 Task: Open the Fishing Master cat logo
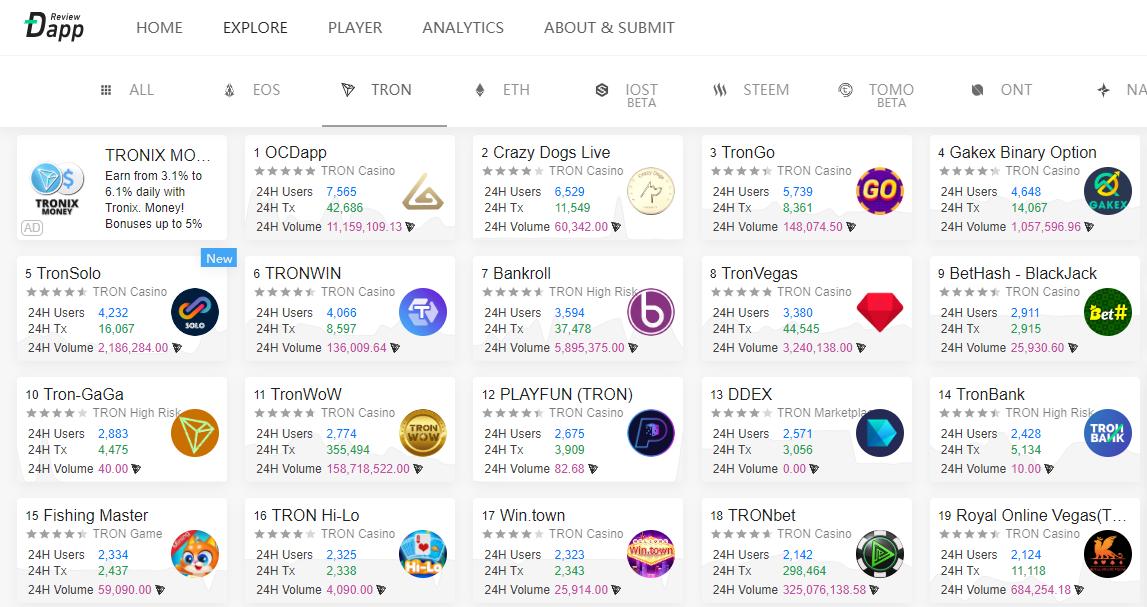(x=195, y=554)
